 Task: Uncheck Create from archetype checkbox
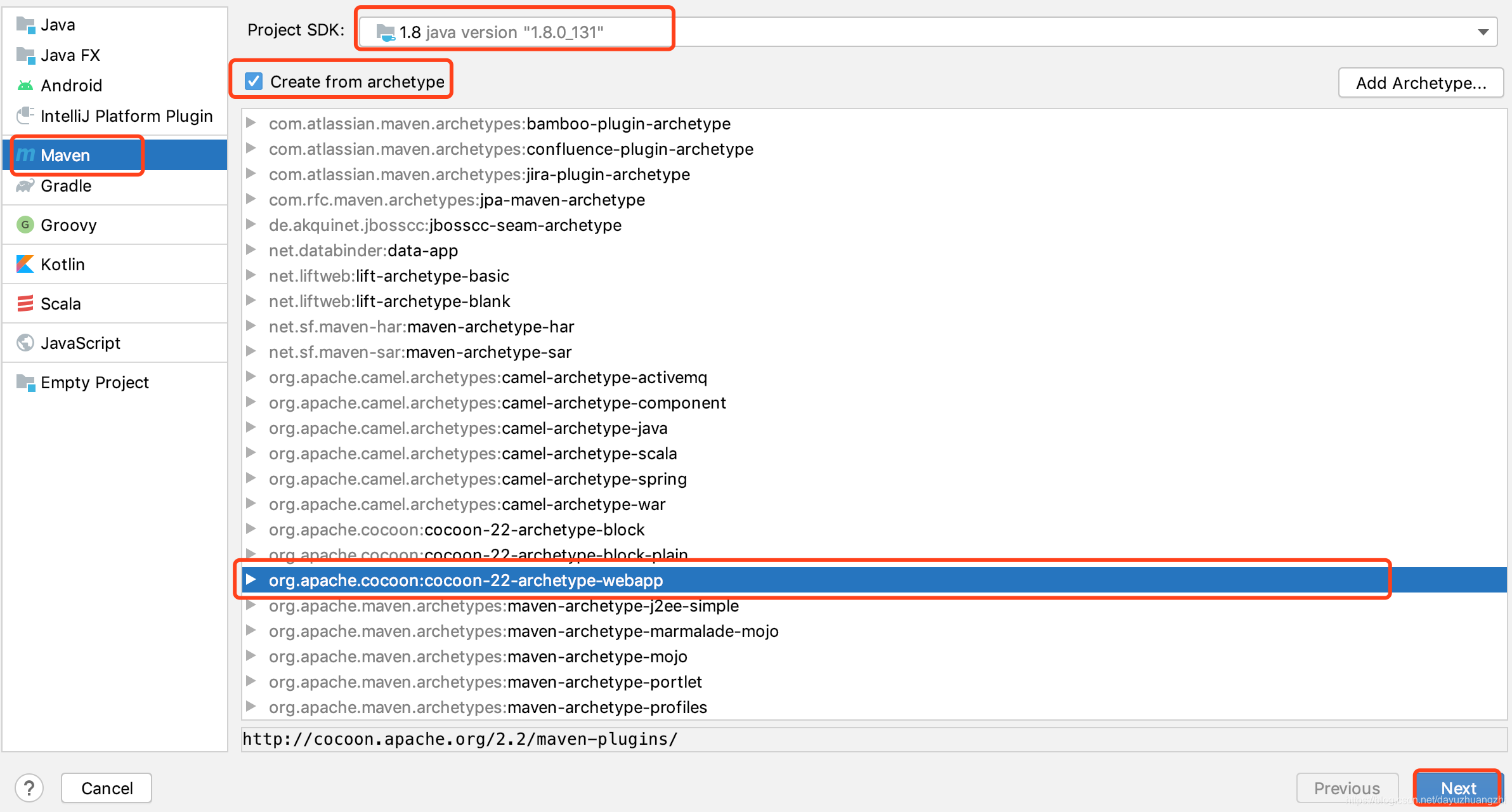(x=254, y=81)
